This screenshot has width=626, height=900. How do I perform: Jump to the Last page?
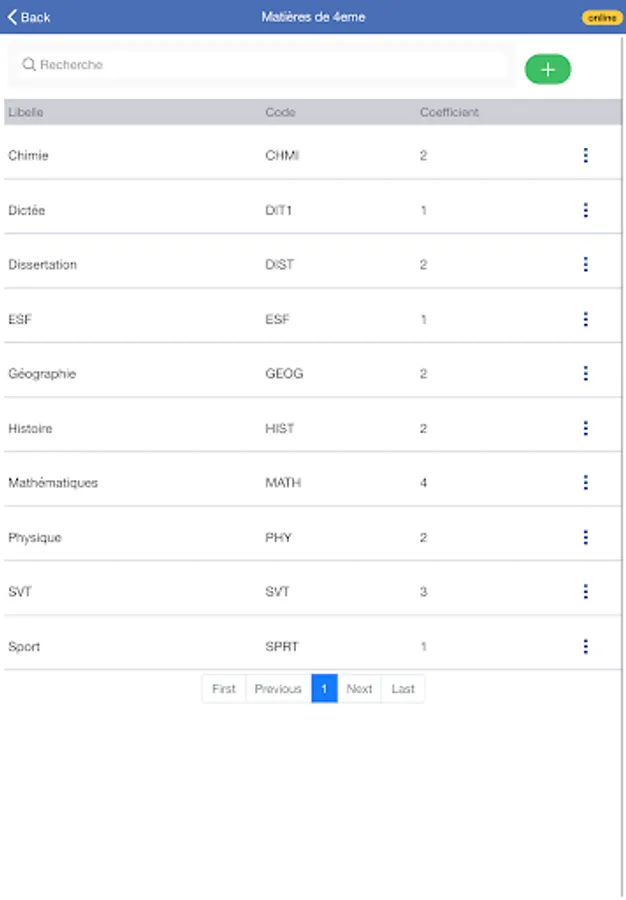coord(403,689)
